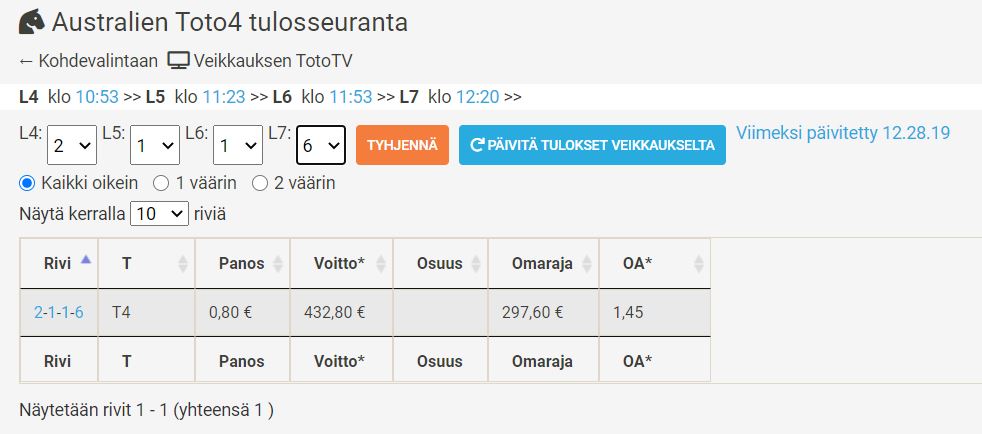The height and width of the screenshot is (434, 982).
Task: Select the Kaikki oikein radio button
Action: click(x=27, y=183)
